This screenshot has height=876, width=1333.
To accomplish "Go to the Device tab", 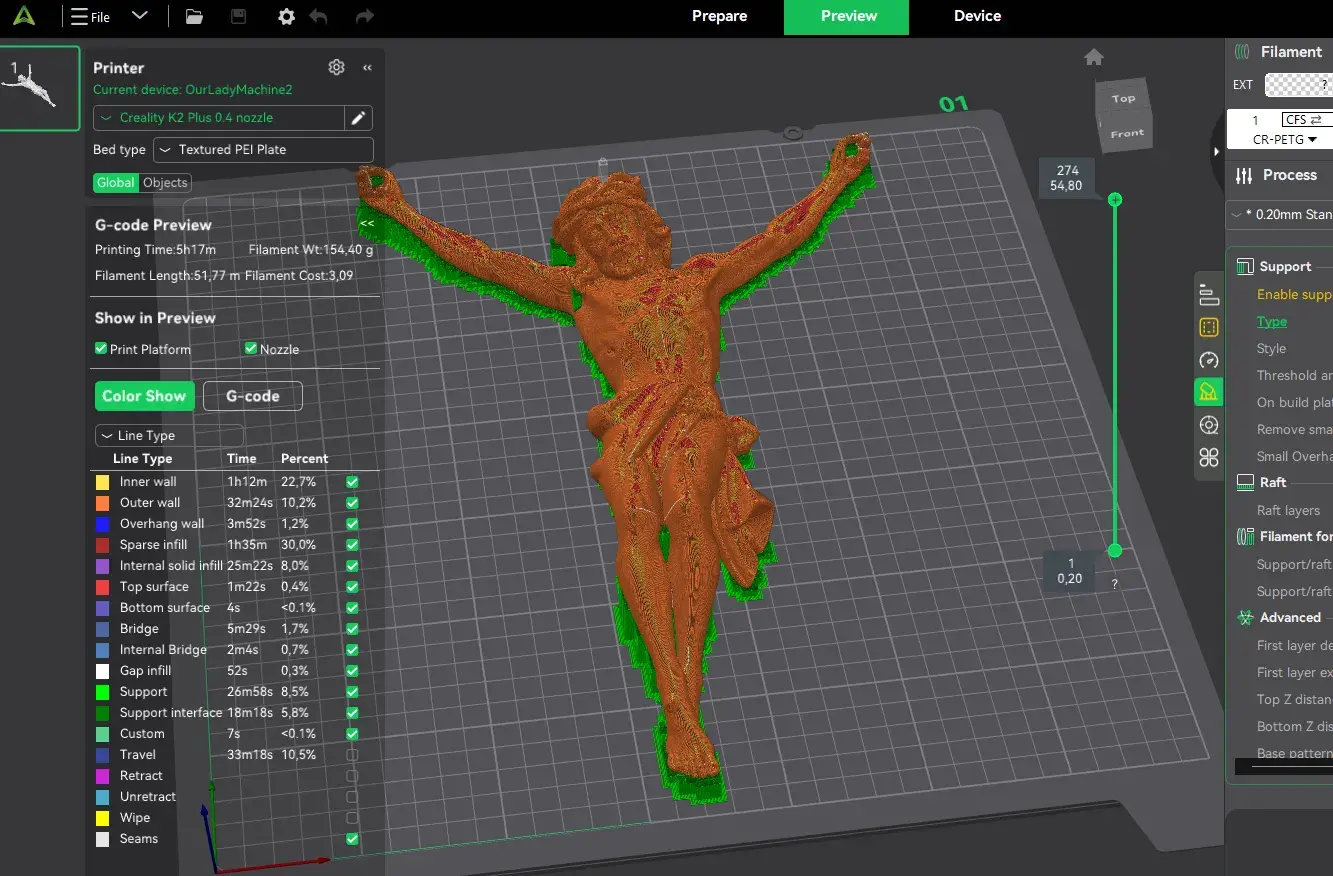I will tap(977, 16).
